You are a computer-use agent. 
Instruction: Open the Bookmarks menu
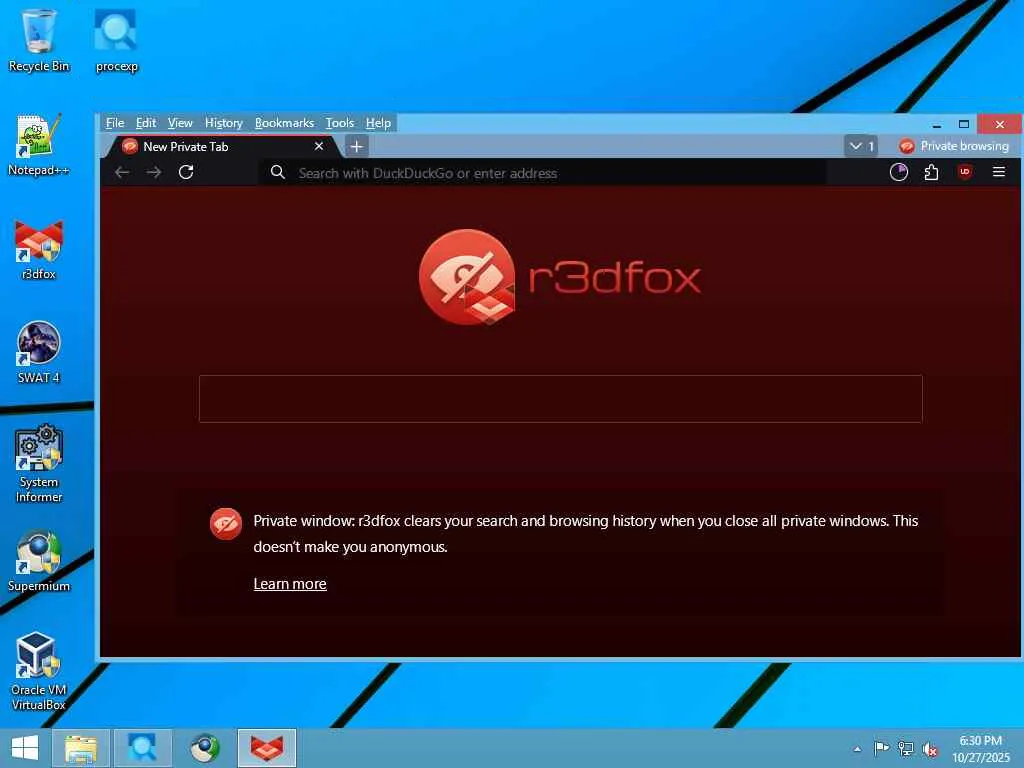point(284,123)
